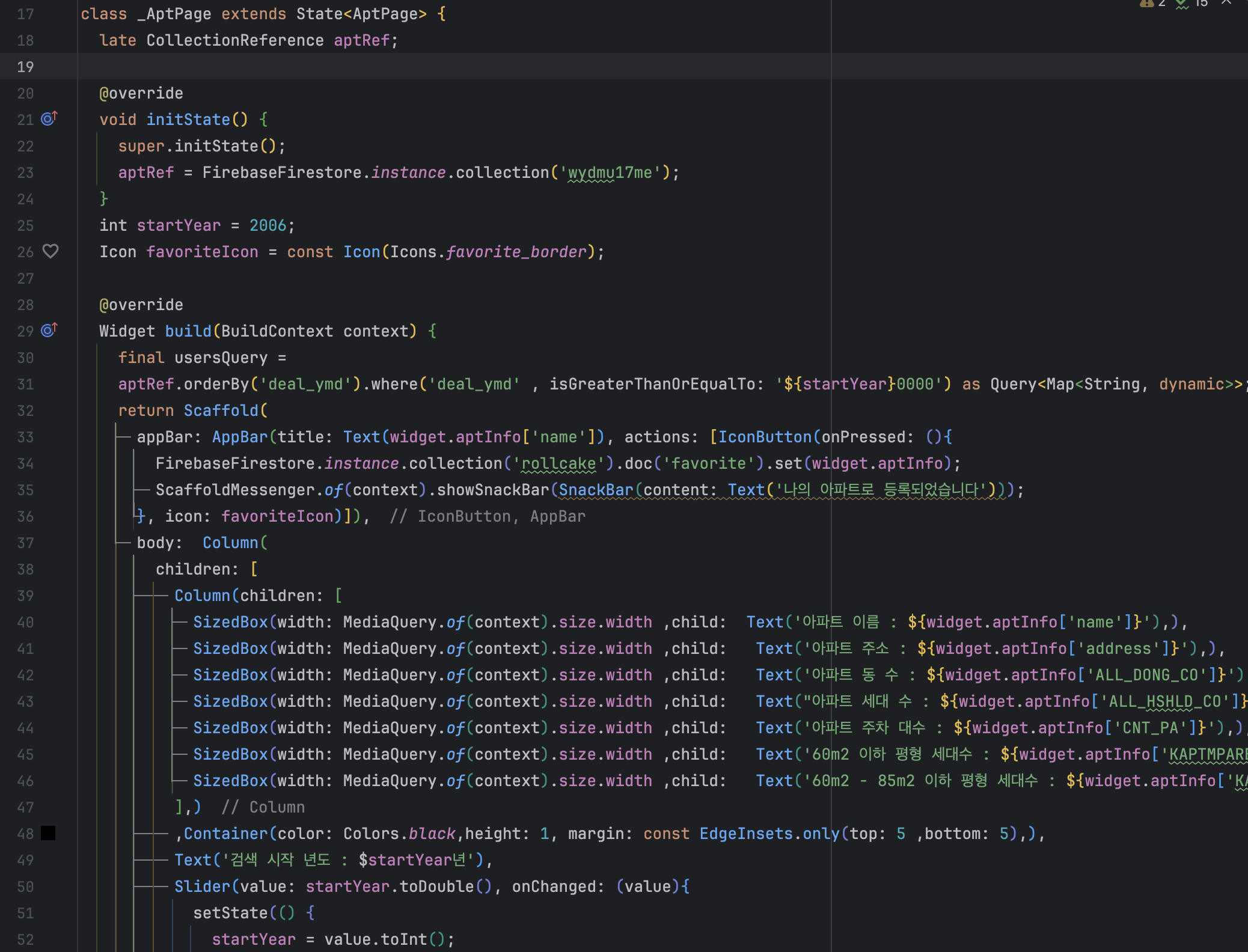The width and height of the screenshot is (1248, 952).
Task: Click the favorite_border icon constant
Action: 516,252
